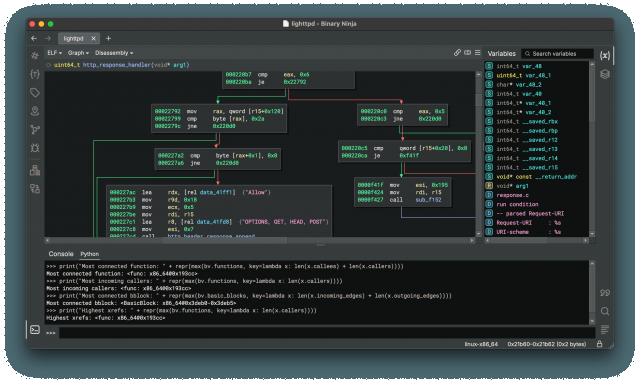
Task: Click the graph view horizontal scrollbar
Action: point(259,240)
